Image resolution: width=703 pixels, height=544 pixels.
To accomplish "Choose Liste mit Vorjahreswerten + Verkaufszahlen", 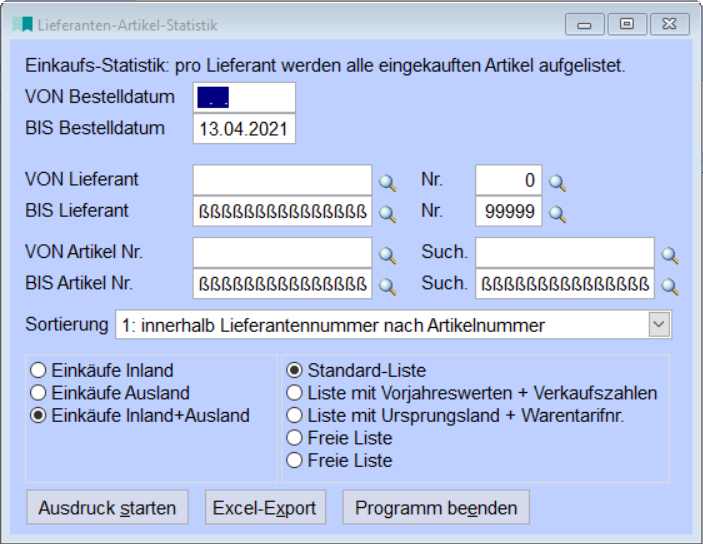I will point(295,393).
